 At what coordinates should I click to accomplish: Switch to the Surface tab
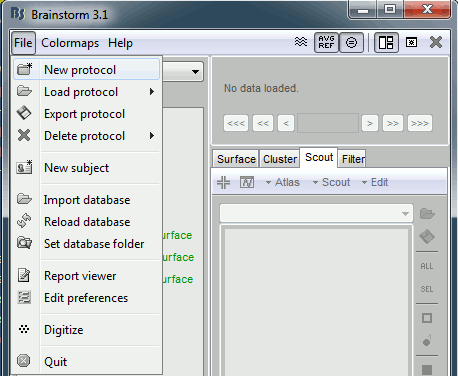(236, 159)
